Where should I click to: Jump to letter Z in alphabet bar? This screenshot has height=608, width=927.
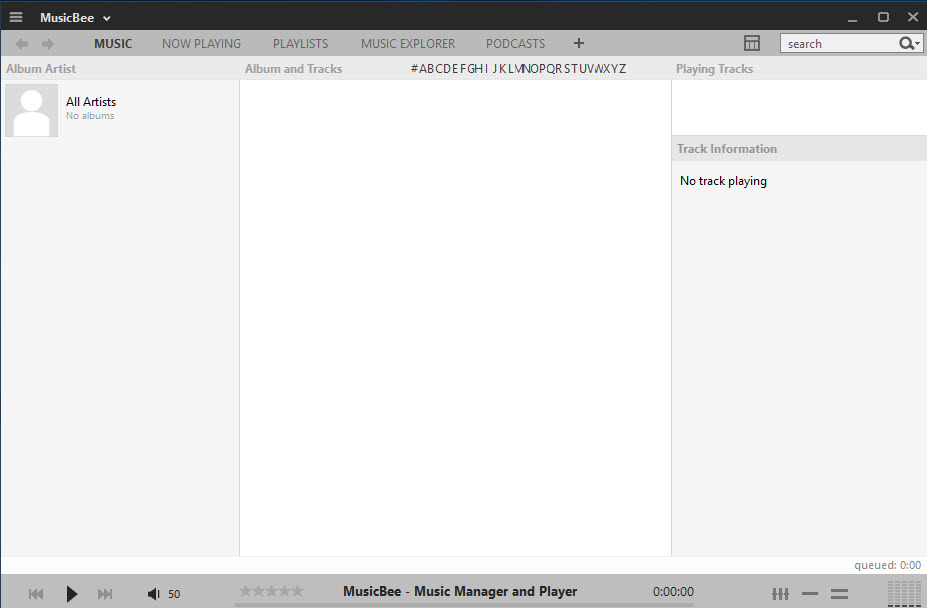[x=623, y=69]
